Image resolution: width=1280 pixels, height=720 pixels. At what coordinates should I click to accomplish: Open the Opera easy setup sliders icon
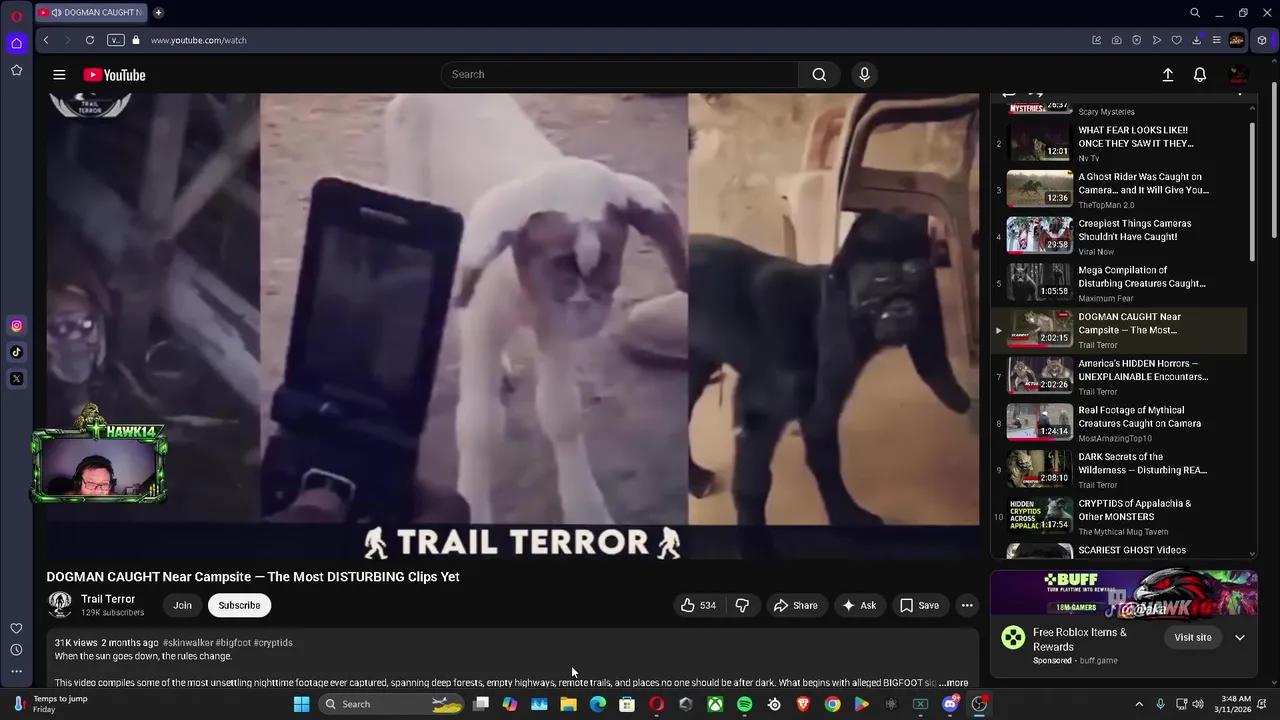(x=1216, y=40)
